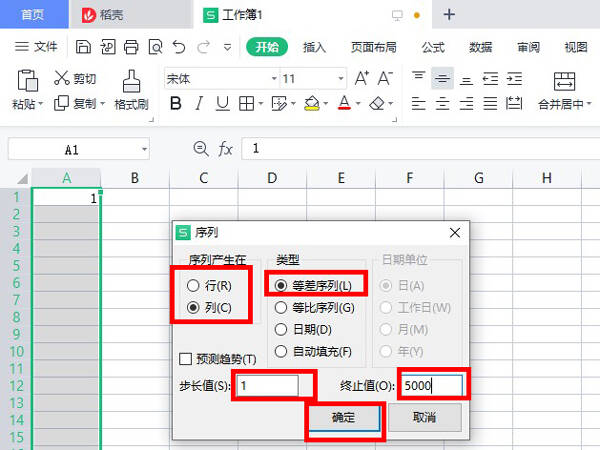
Task: Click the formula bar input
Action: pos(420,149)
